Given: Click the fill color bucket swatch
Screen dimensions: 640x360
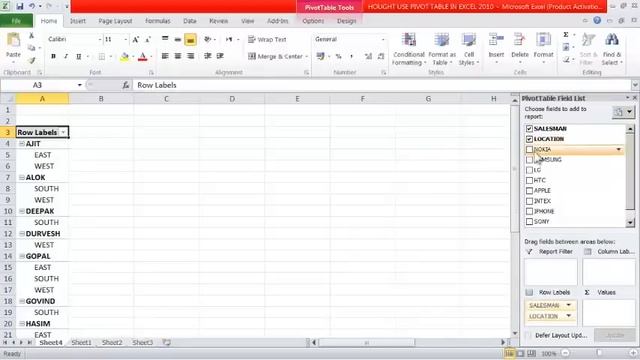Looking at the screenshot, I should (x=124, y=57).
